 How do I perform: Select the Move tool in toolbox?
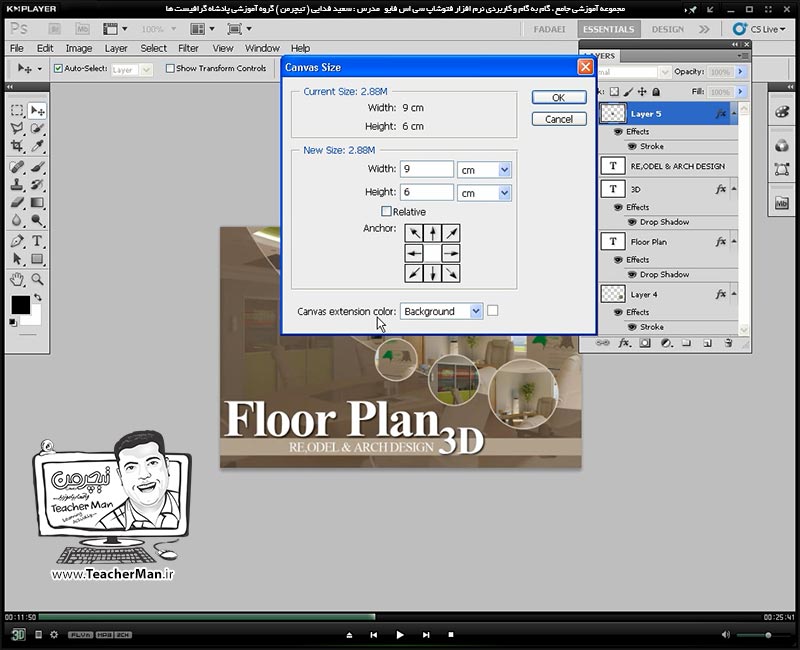pyautogui.click(x=37, y=110)
